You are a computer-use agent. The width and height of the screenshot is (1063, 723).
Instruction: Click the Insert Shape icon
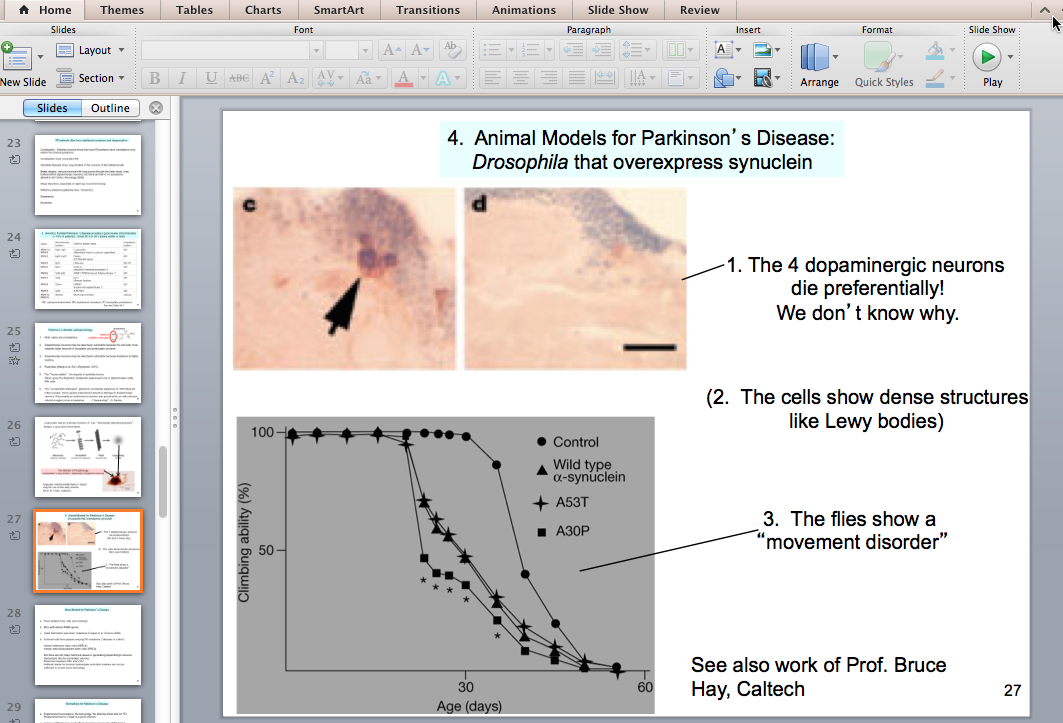point(723,77)
